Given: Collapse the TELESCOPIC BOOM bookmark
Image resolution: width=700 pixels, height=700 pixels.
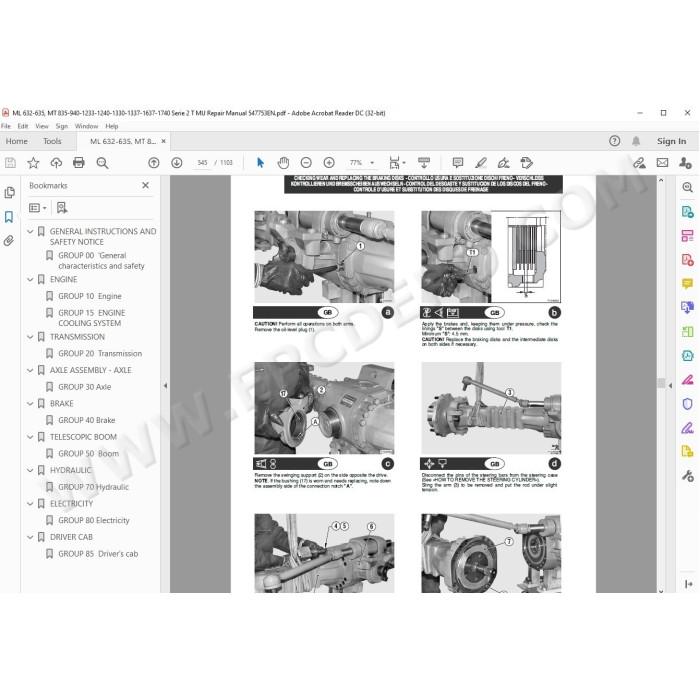Looking at the screenshot, I should (30, 437).
